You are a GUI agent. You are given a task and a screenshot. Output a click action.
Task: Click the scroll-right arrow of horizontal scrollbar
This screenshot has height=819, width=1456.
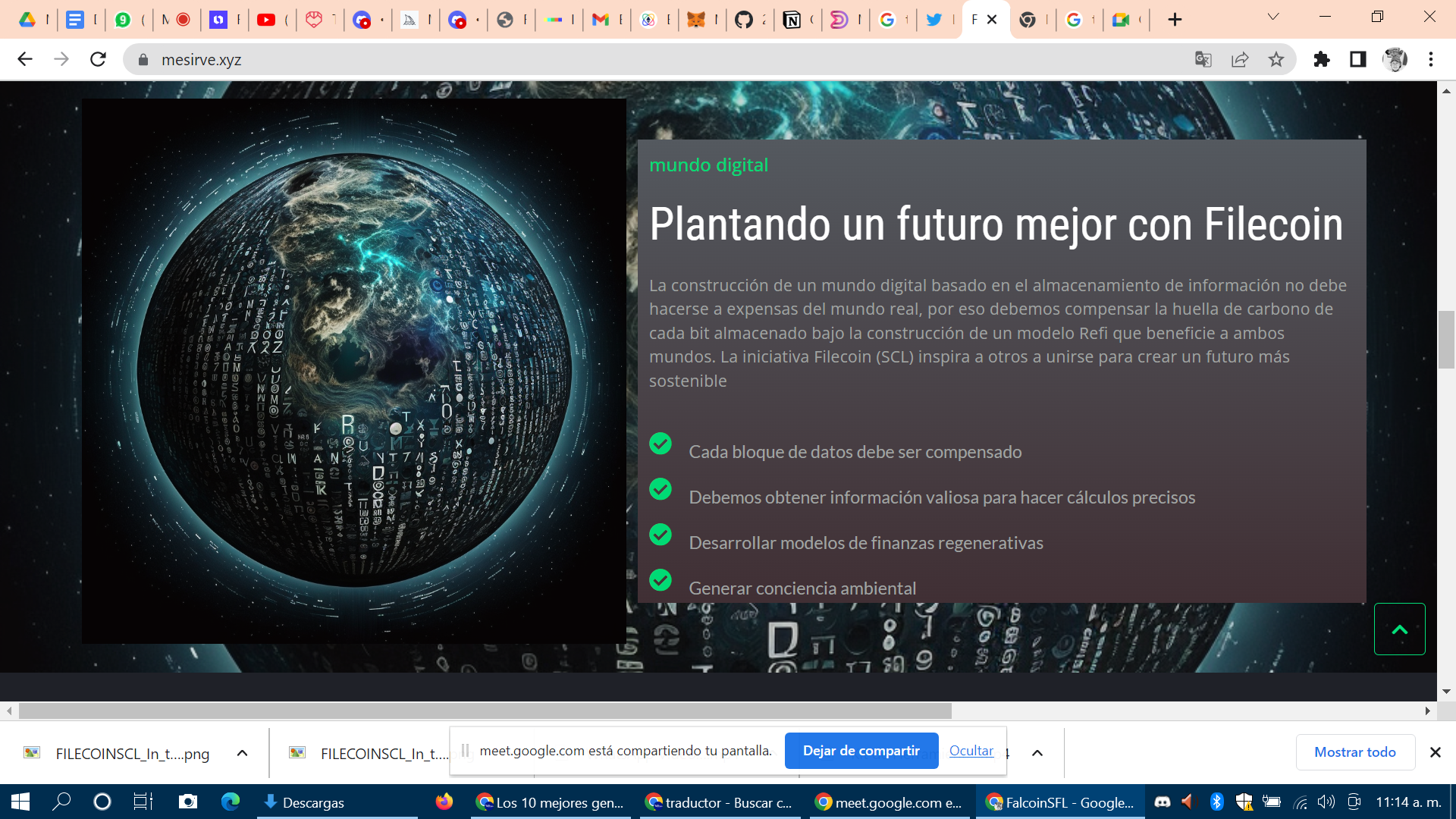[x=1428, y=711]
